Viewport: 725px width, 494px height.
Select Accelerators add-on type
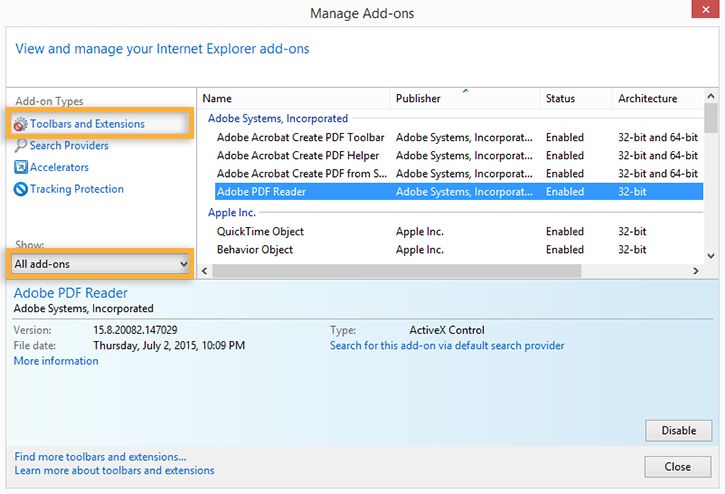coord(59,167)
